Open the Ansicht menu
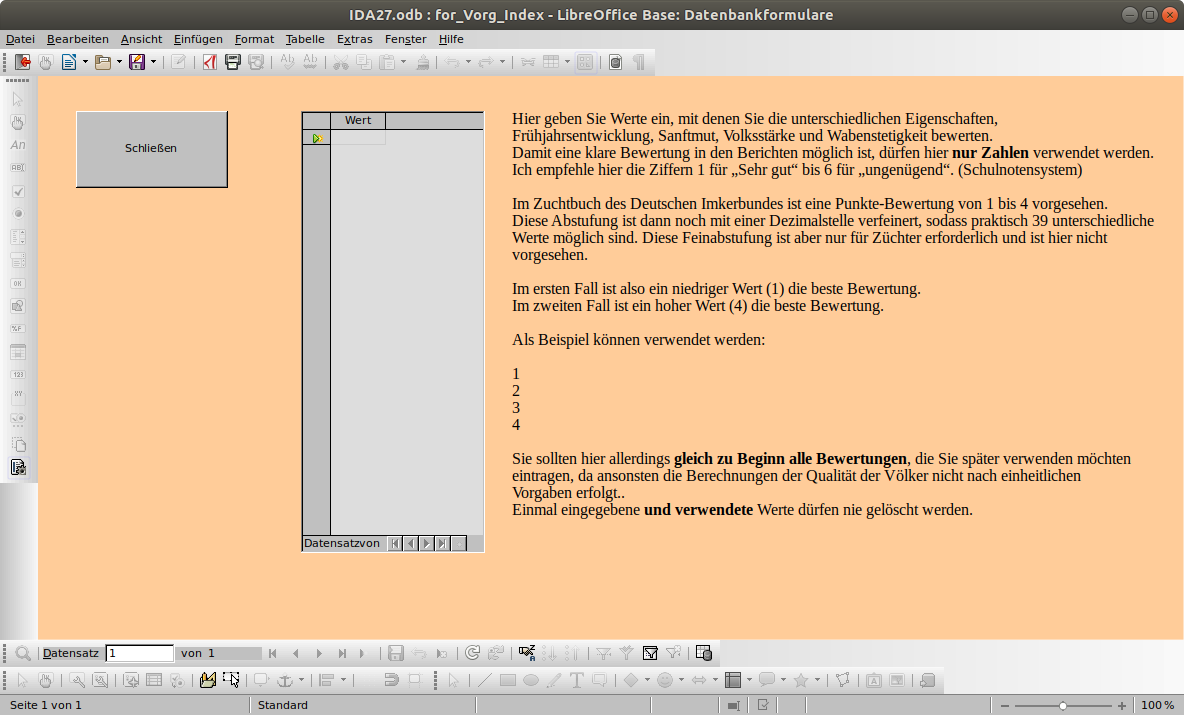1184x715 pixels. 141,39
